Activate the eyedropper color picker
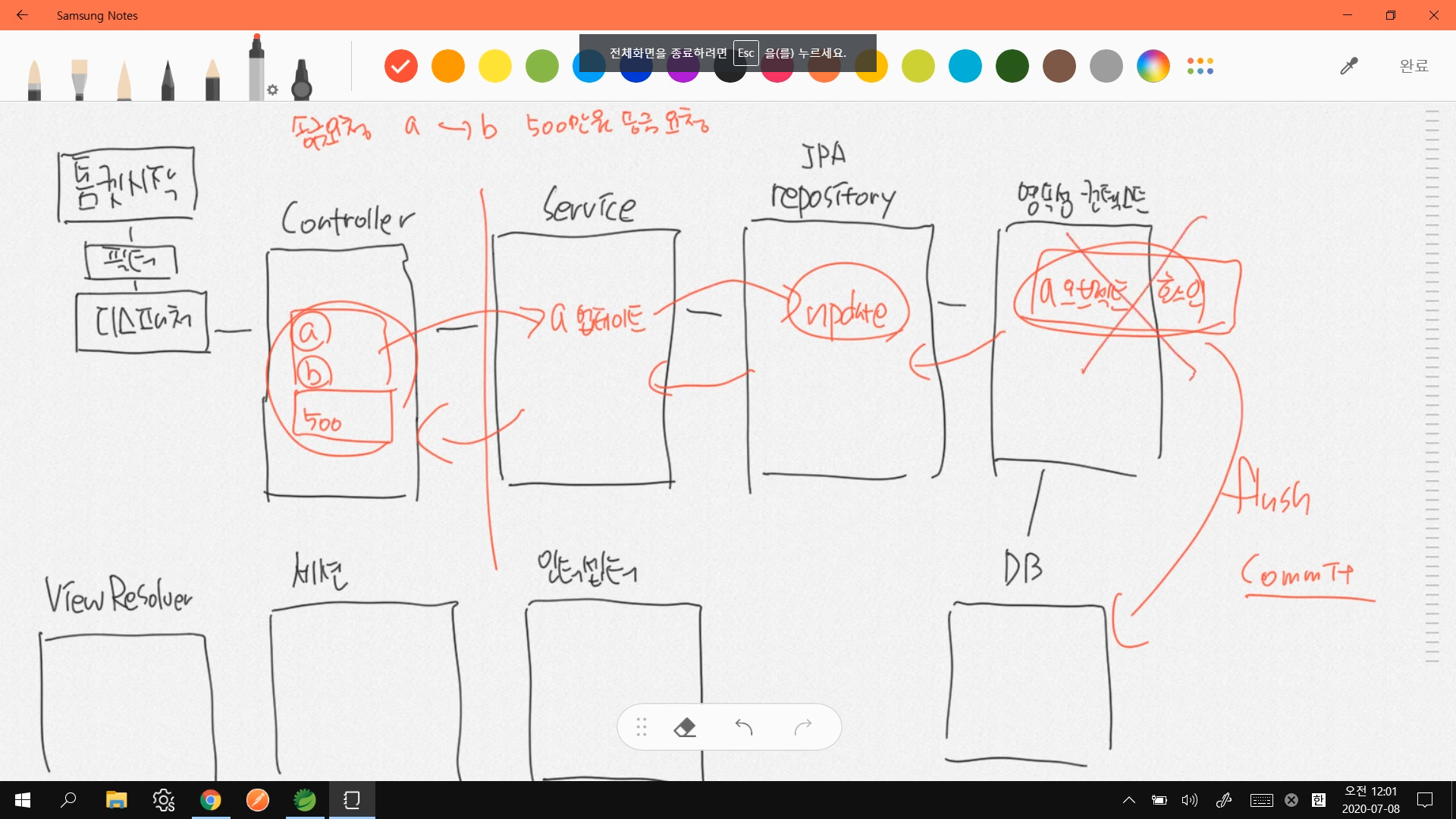 coord(1348,66)
